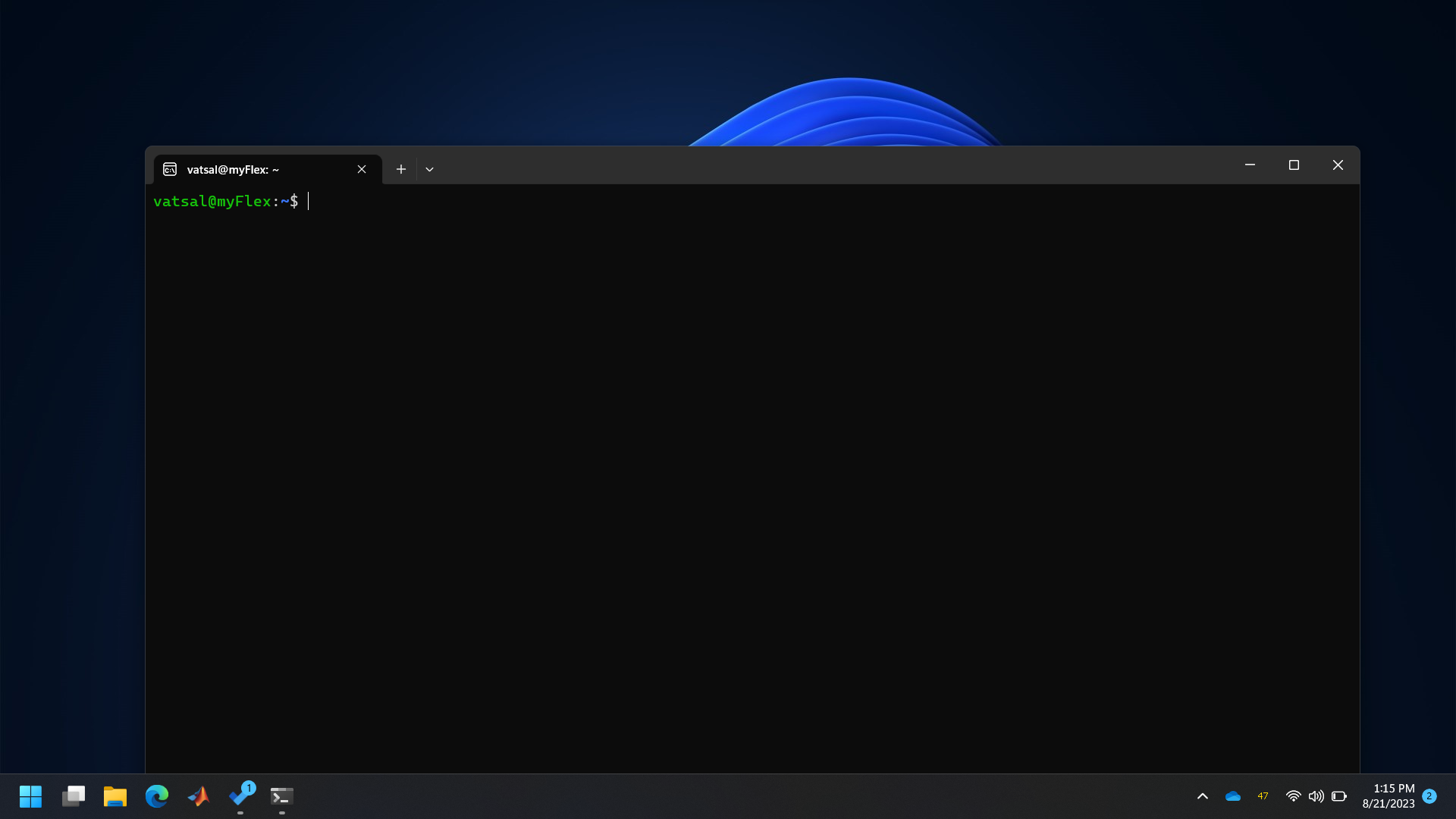Open Microsoft To Do taskbar app

(x=240, y=796)
